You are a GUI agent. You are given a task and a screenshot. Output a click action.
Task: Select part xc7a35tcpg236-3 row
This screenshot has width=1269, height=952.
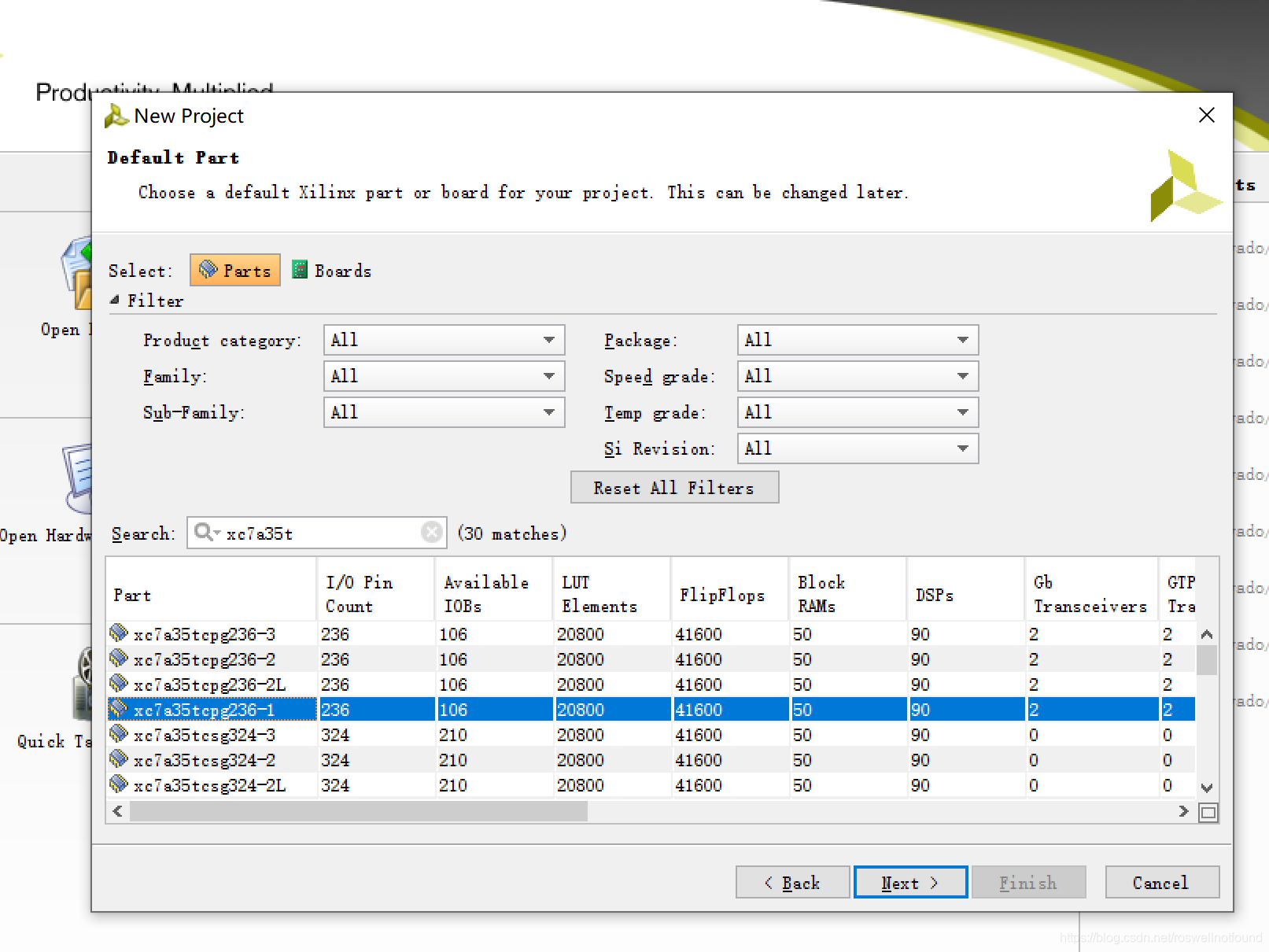click(x=651, y=633)
